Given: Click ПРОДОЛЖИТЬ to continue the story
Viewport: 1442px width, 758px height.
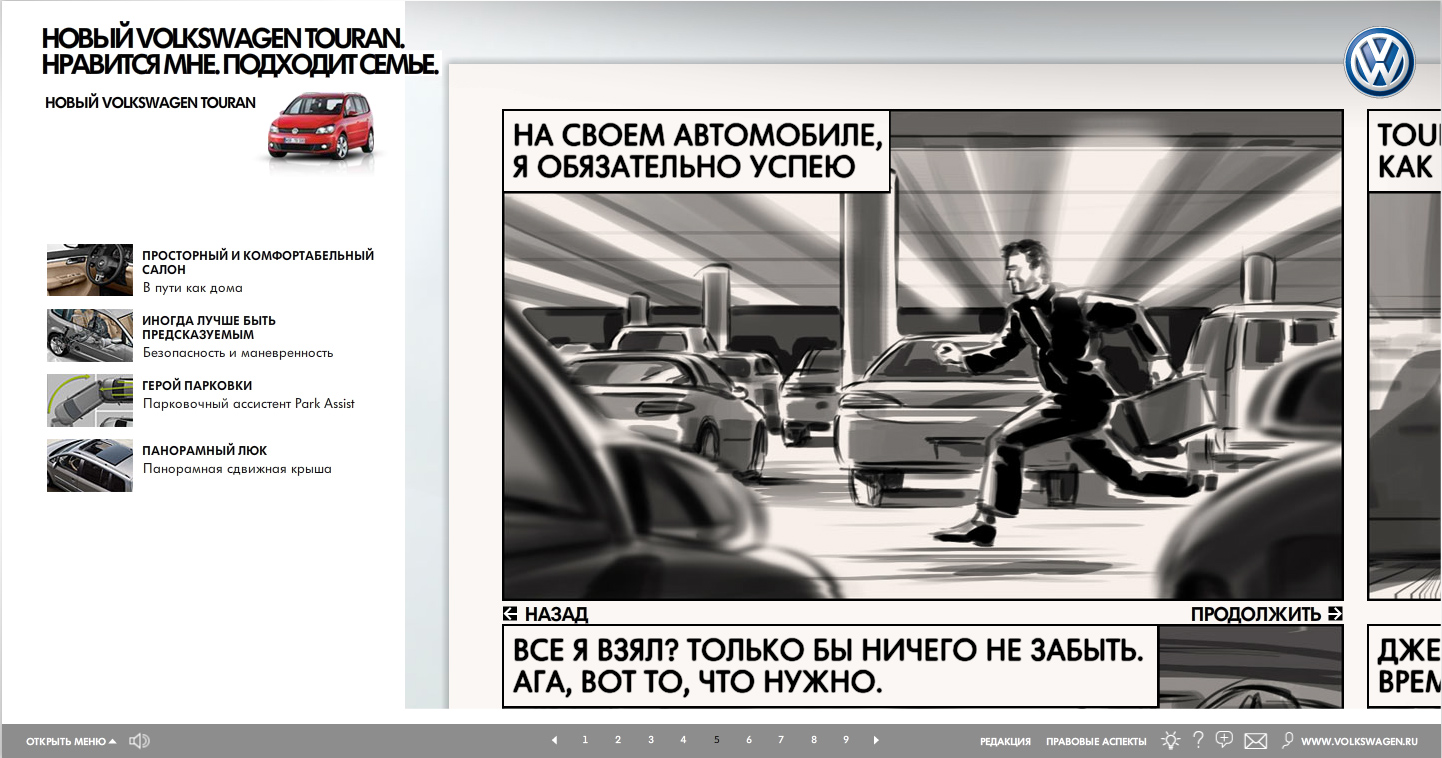Looking at the screenshot, I should 1265,614.
